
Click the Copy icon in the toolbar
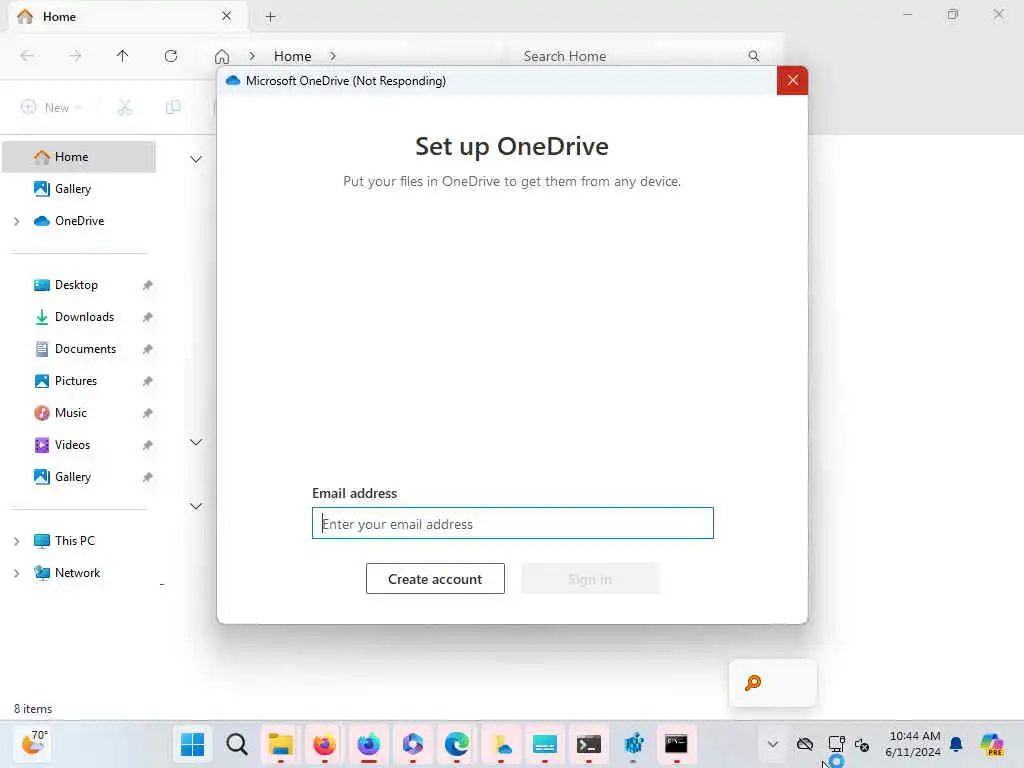pyautogui.click(x=173, y=107)
